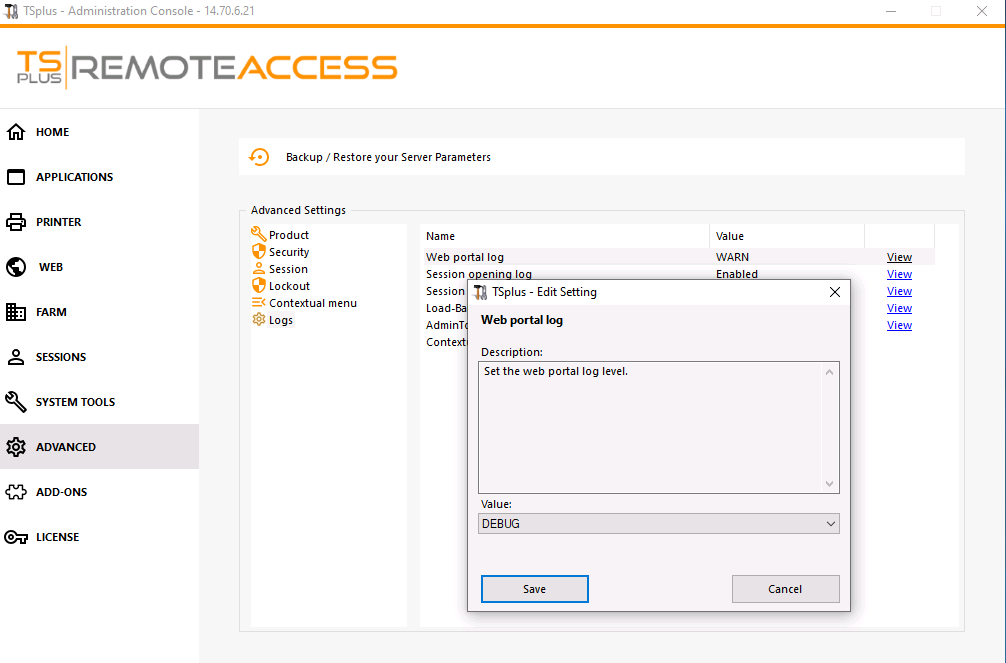Click the Backup / Restore circular arrow icon
1006x663 pixels.
[259, 157]
